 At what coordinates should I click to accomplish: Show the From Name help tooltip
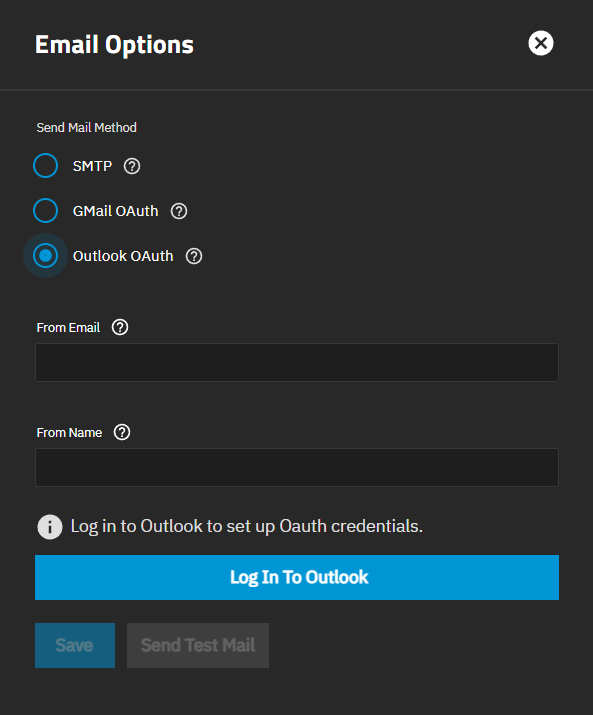point(122,432)
